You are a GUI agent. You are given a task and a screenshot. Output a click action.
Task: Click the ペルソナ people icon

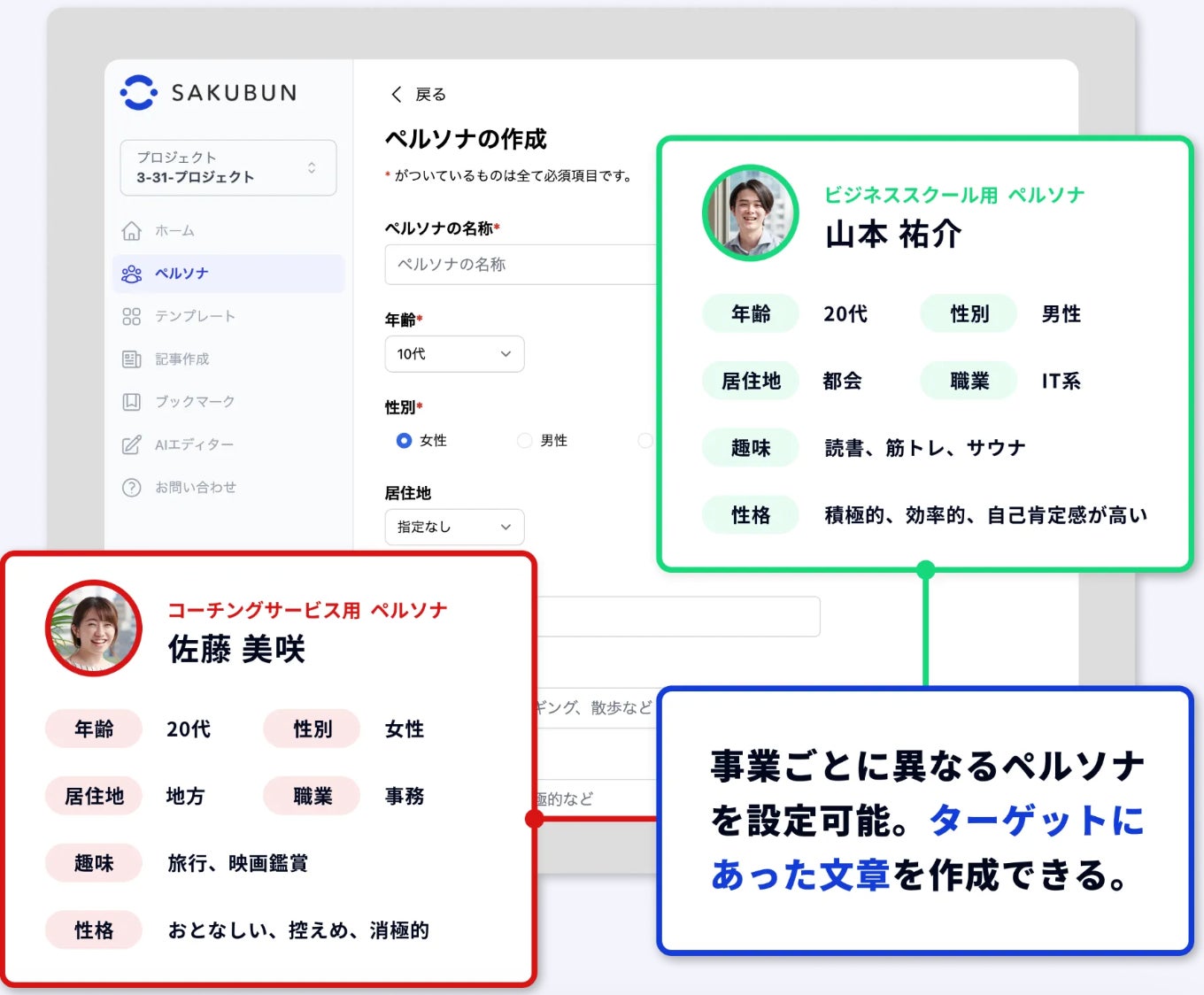pos(131,274)
